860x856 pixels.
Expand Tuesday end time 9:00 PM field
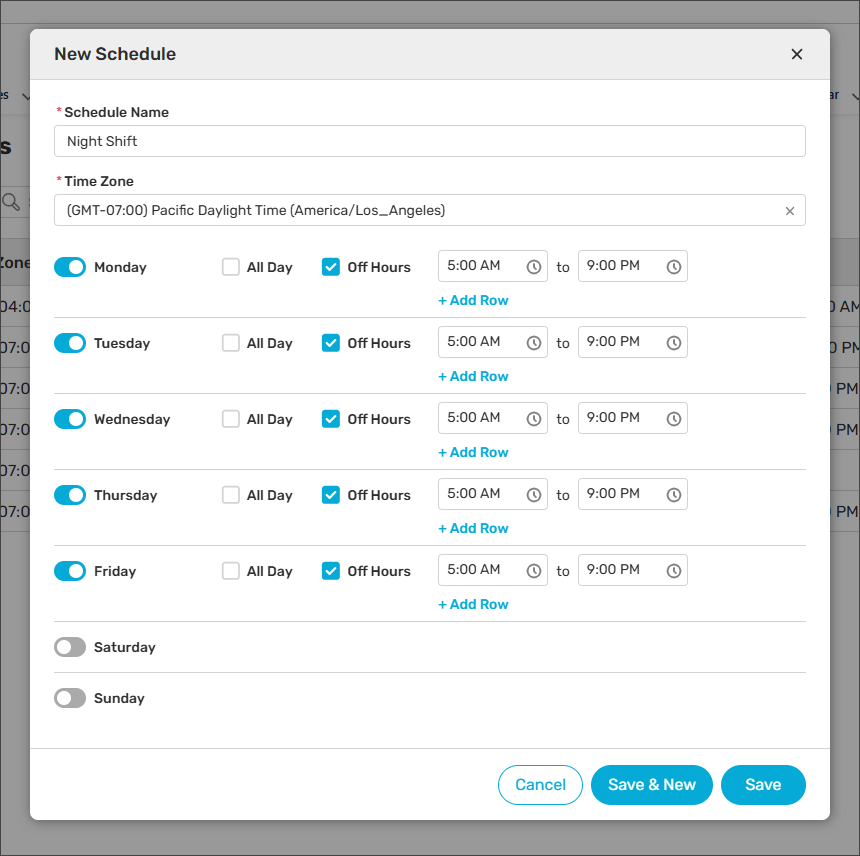620,342
